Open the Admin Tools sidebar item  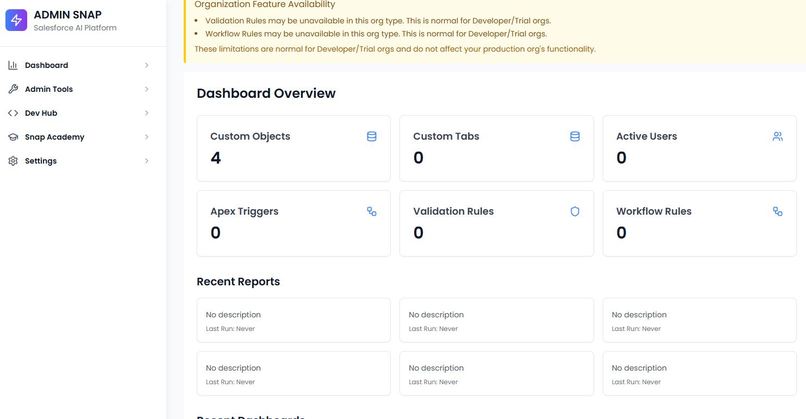(79, 89)
